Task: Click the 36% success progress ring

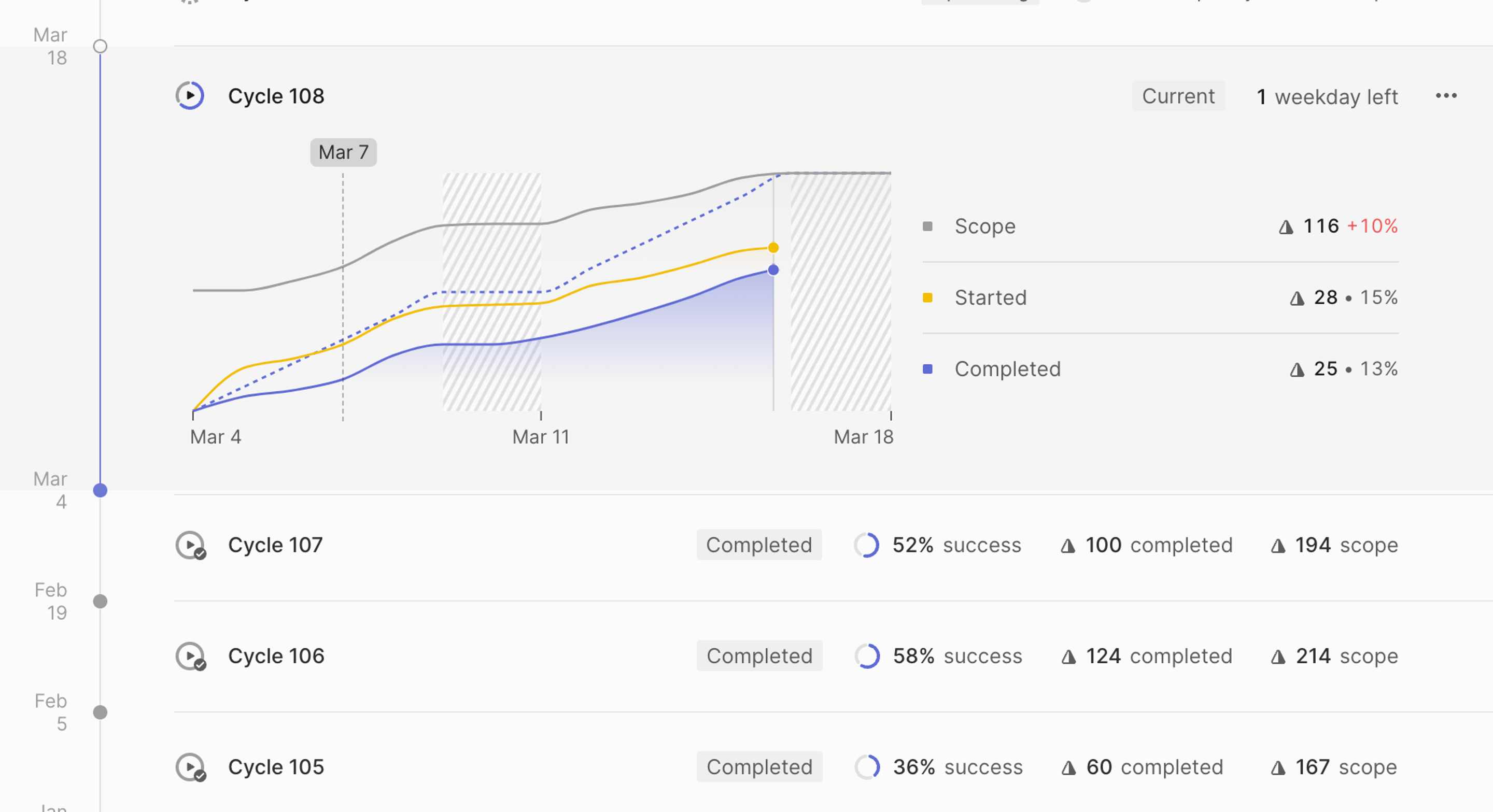Action: click(867, 767)
